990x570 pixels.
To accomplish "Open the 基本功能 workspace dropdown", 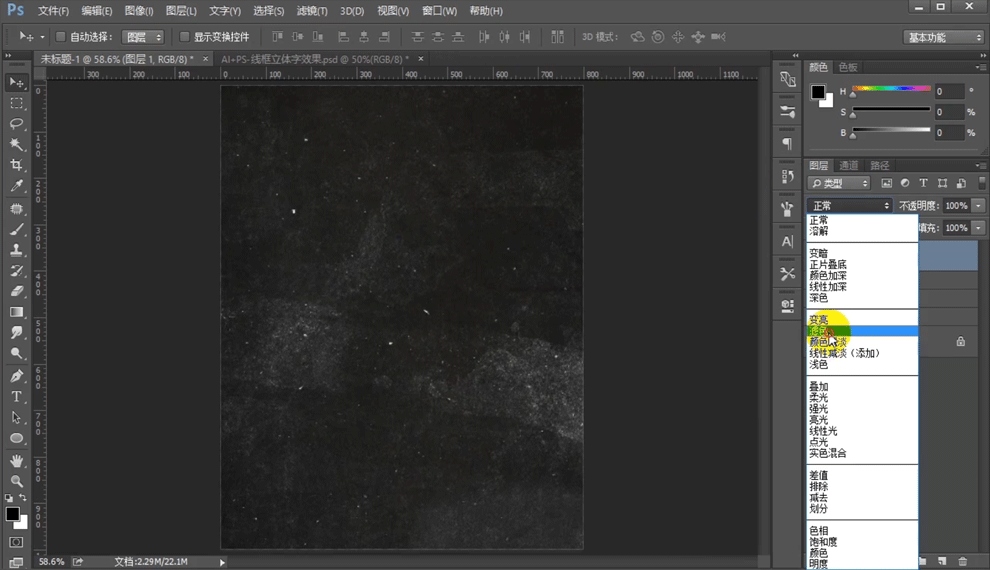I will [x=944, y=37].
